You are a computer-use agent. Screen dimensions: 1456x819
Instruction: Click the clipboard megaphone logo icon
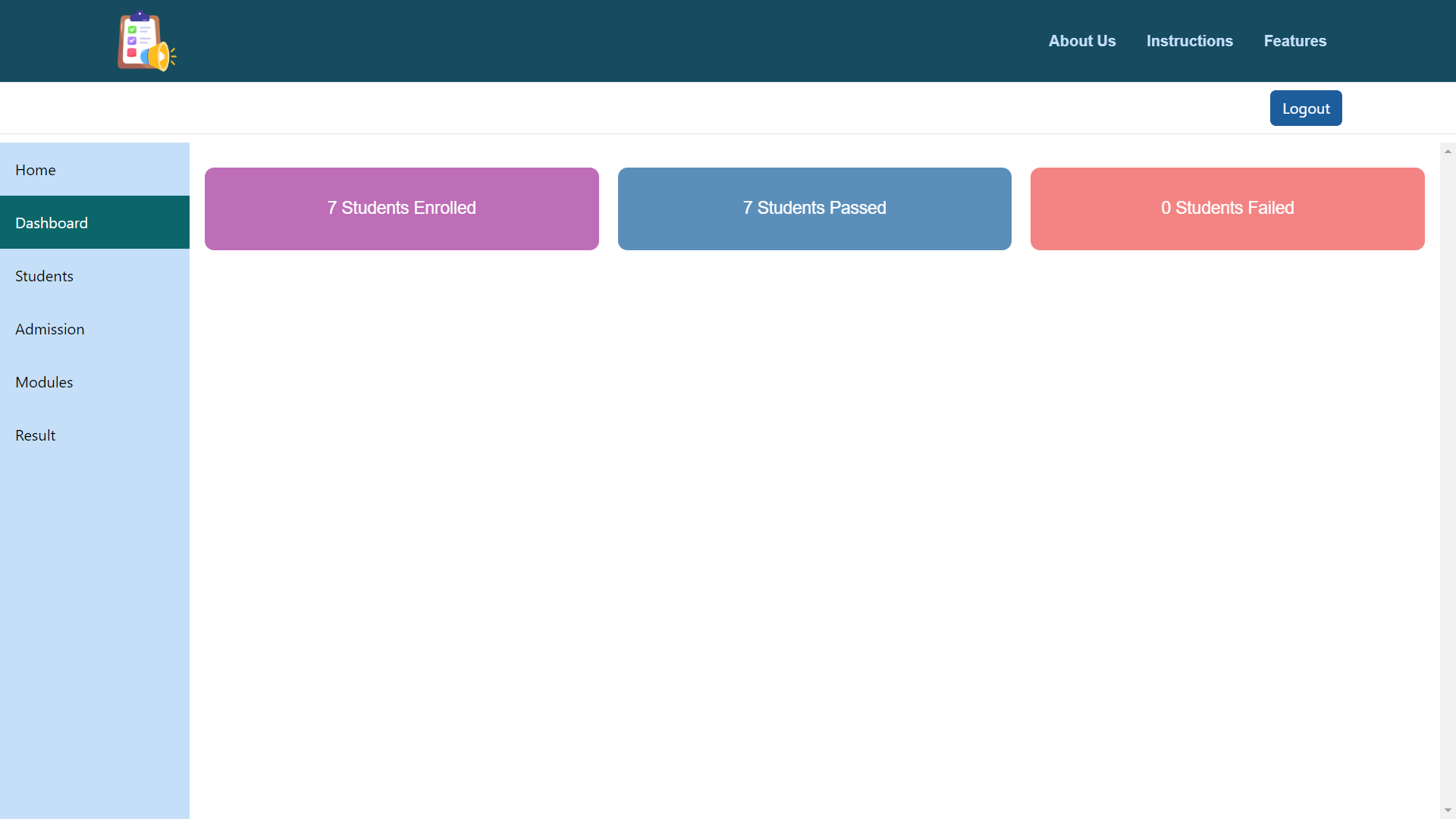[146, 42]
